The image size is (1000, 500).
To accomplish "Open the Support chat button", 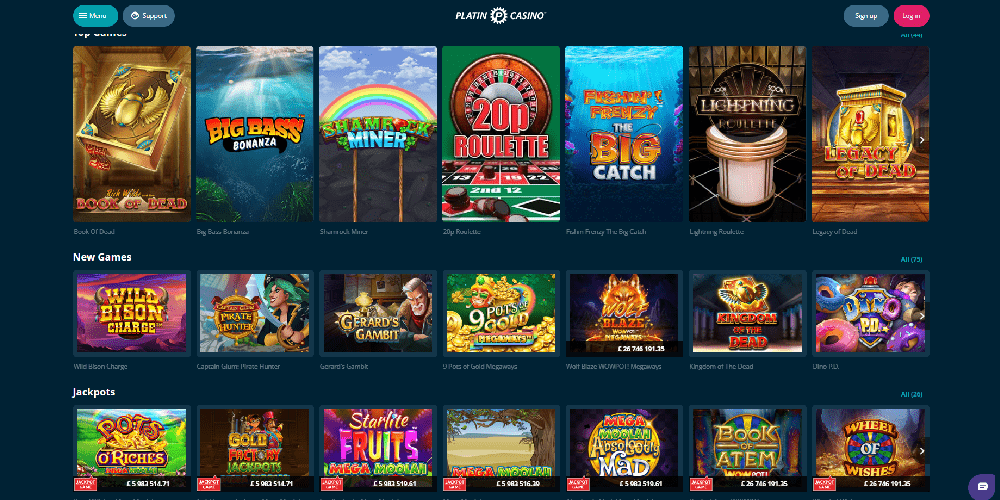I will coord(149,16).
